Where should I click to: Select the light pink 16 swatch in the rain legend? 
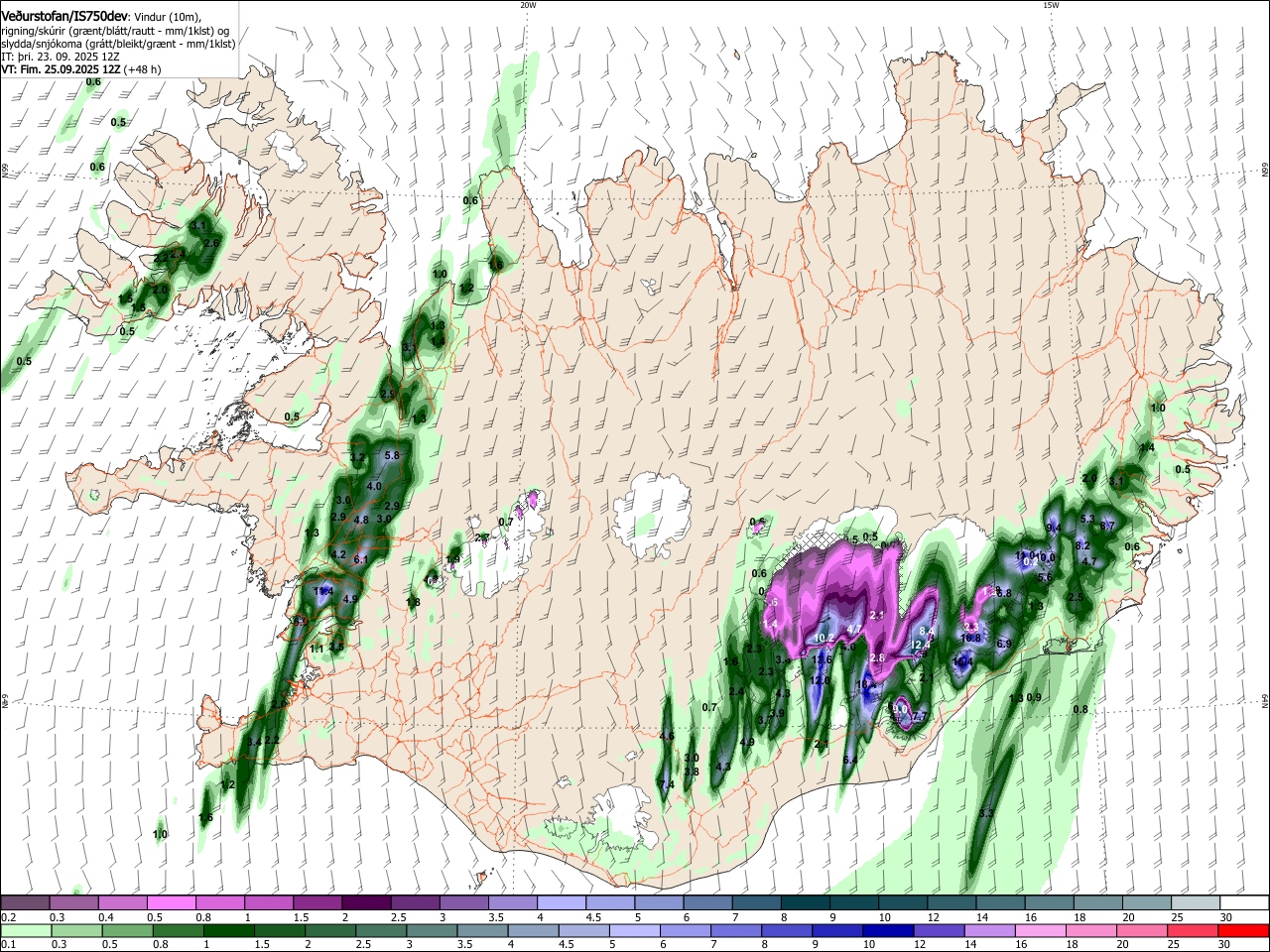click(x=1040, y=930)
